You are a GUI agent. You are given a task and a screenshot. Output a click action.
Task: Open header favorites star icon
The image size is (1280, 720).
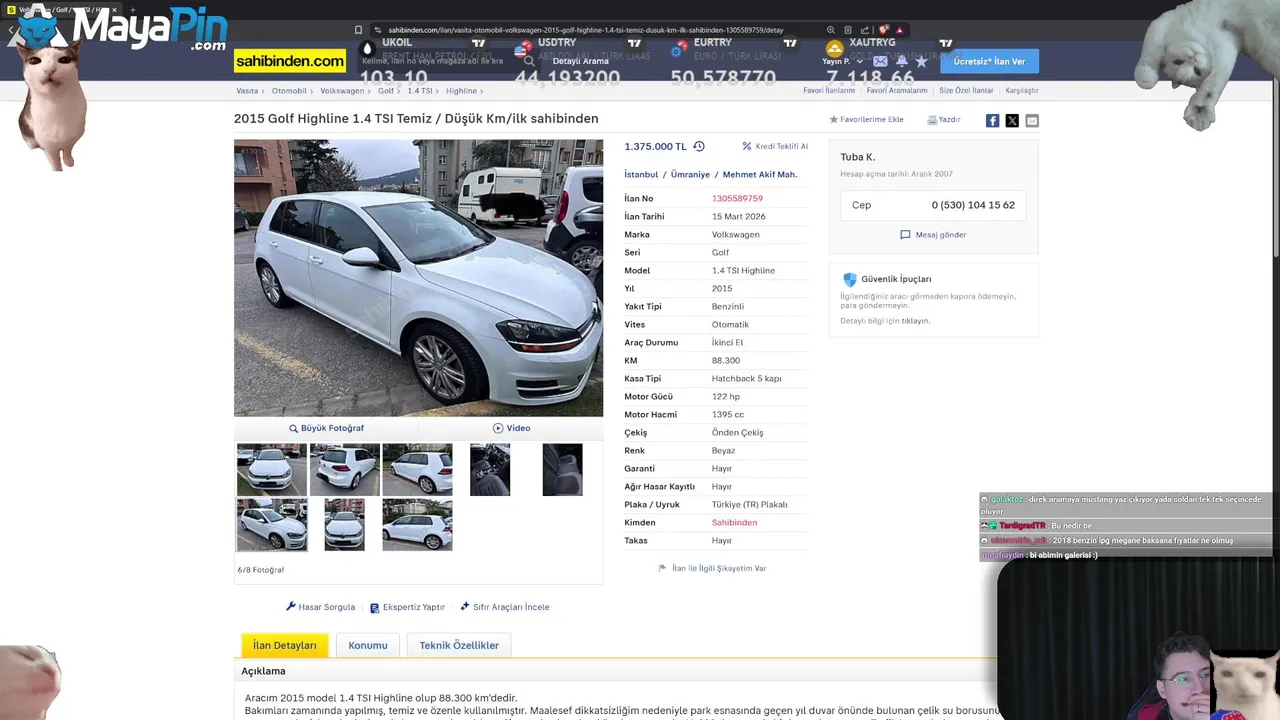tap(921, 62)
